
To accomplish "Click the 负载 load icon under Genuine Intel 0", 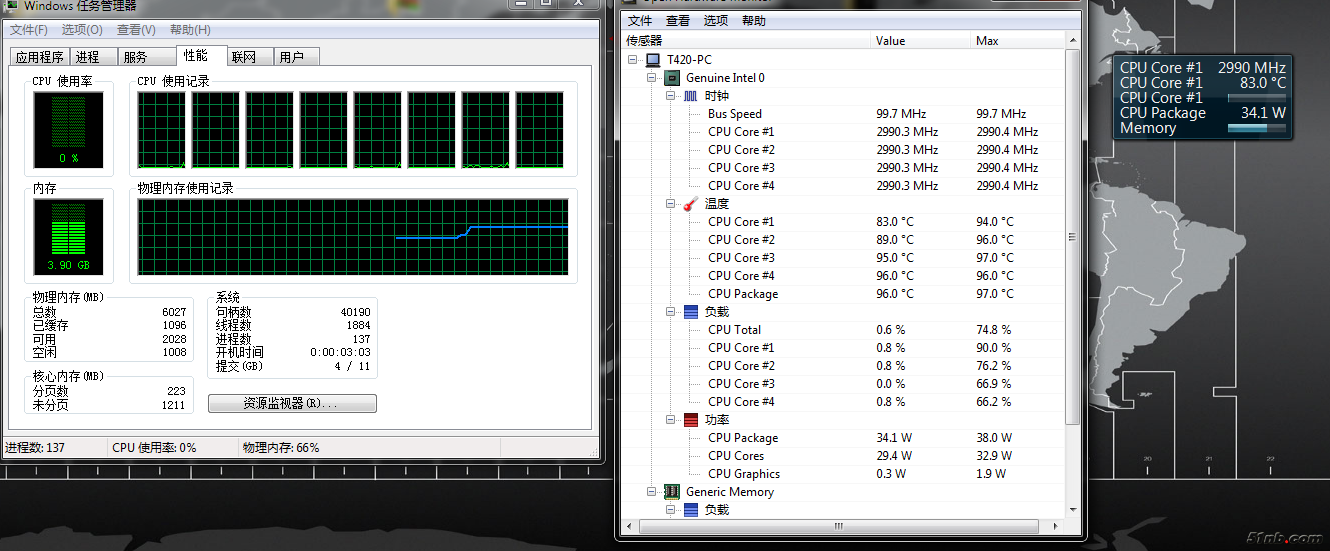I will (691, 312).
